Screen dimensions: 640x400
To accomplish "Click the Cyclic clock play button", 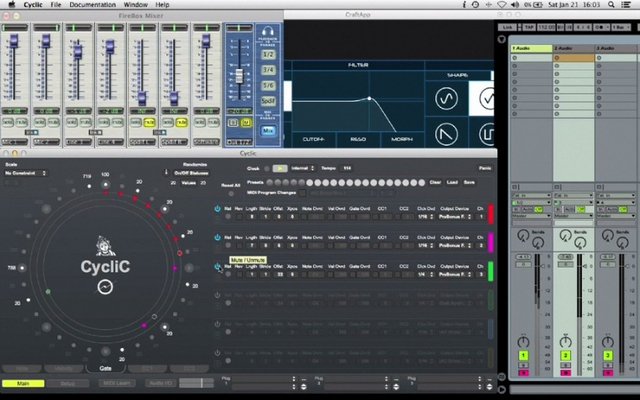I will 280,168.
